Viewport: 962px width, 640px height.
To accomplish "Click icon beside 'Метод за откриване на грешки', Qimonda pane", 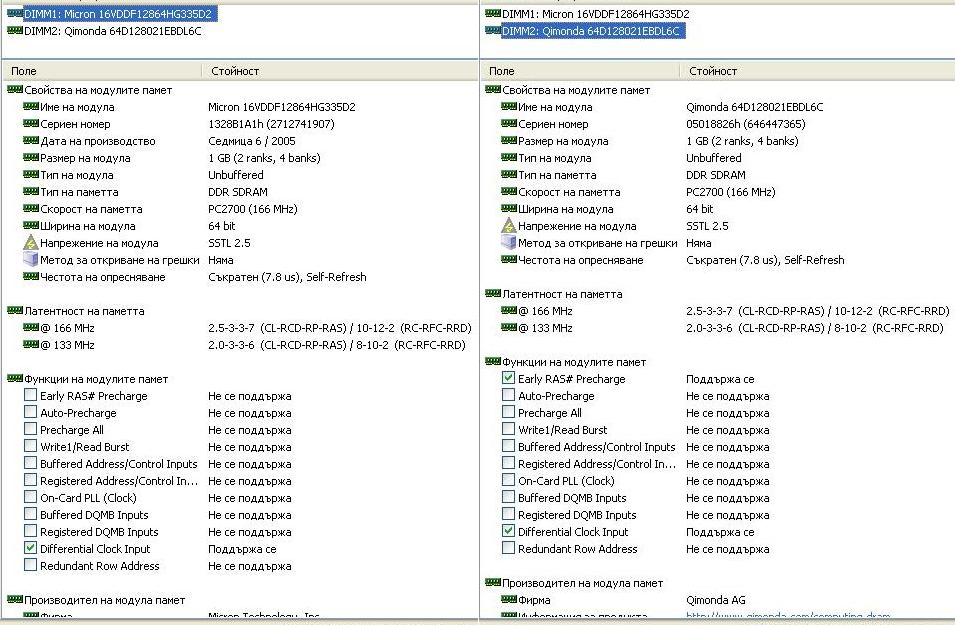I will (509, 242).
